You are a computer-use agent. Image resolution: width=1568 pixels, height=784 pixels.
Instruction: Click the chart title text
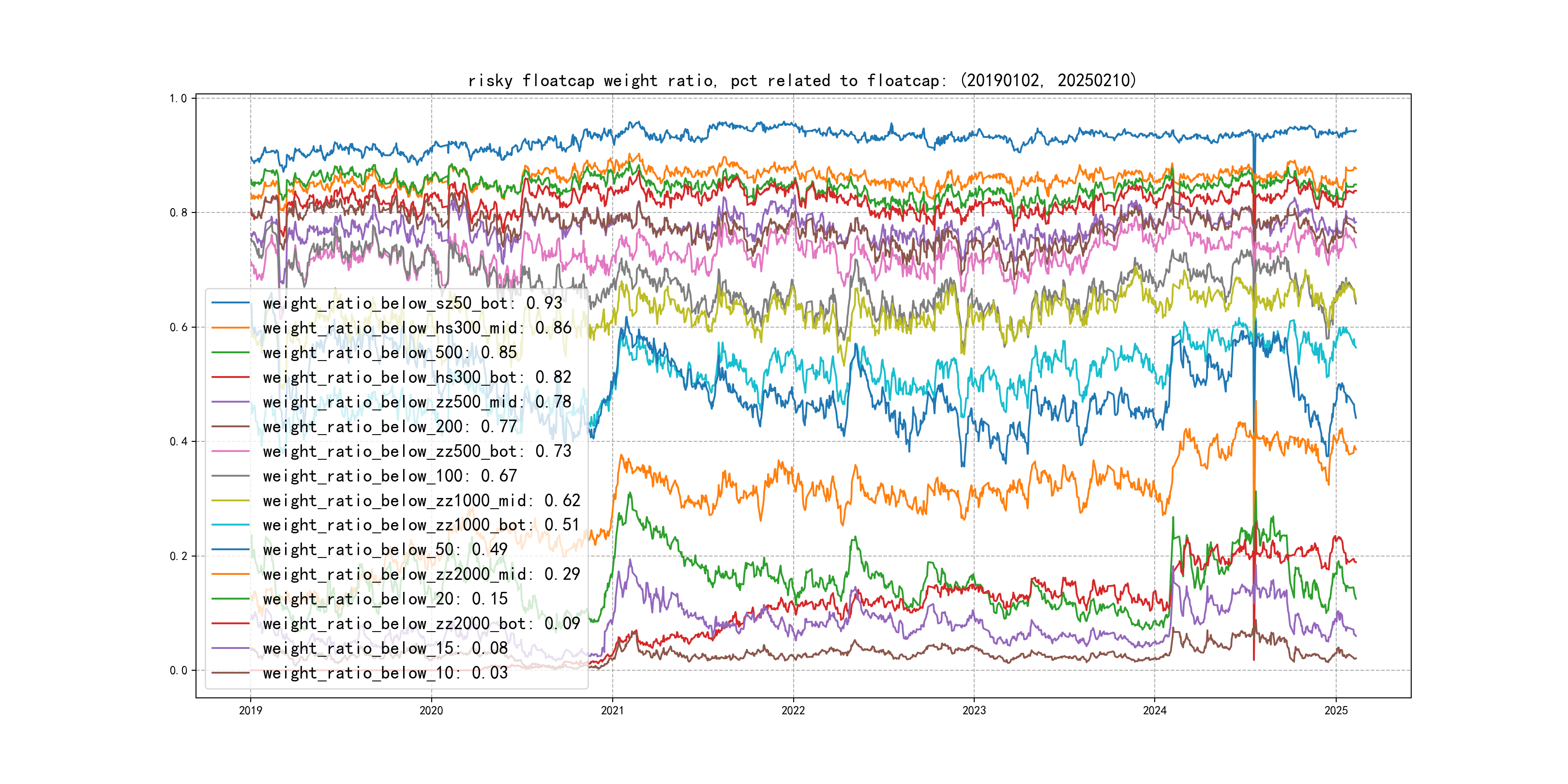pyautogui.click(x=801, y=80)
